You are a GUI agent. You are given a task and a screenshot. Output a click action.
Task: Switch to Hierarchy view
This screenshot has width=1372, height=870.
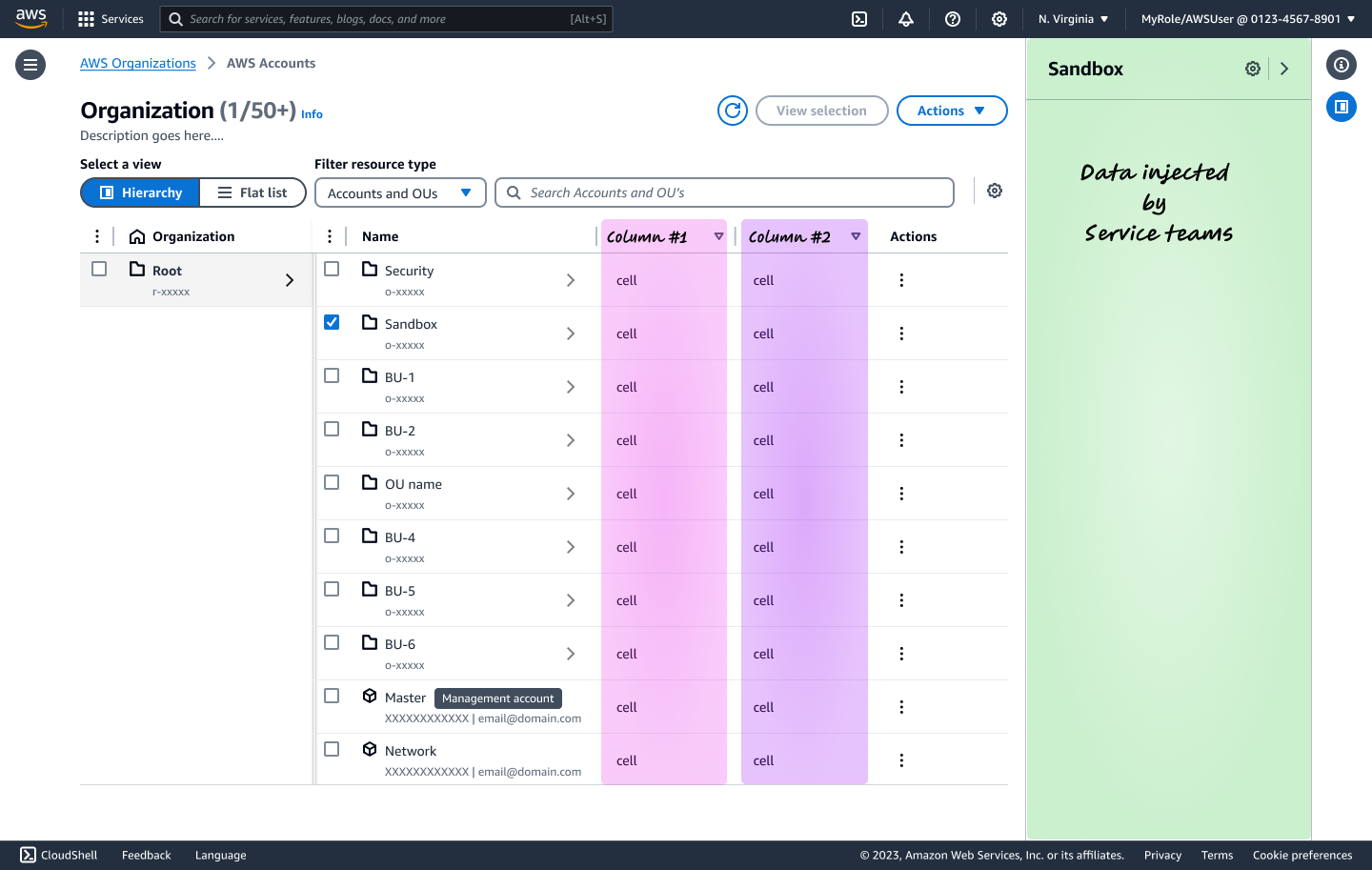(140, 192)
